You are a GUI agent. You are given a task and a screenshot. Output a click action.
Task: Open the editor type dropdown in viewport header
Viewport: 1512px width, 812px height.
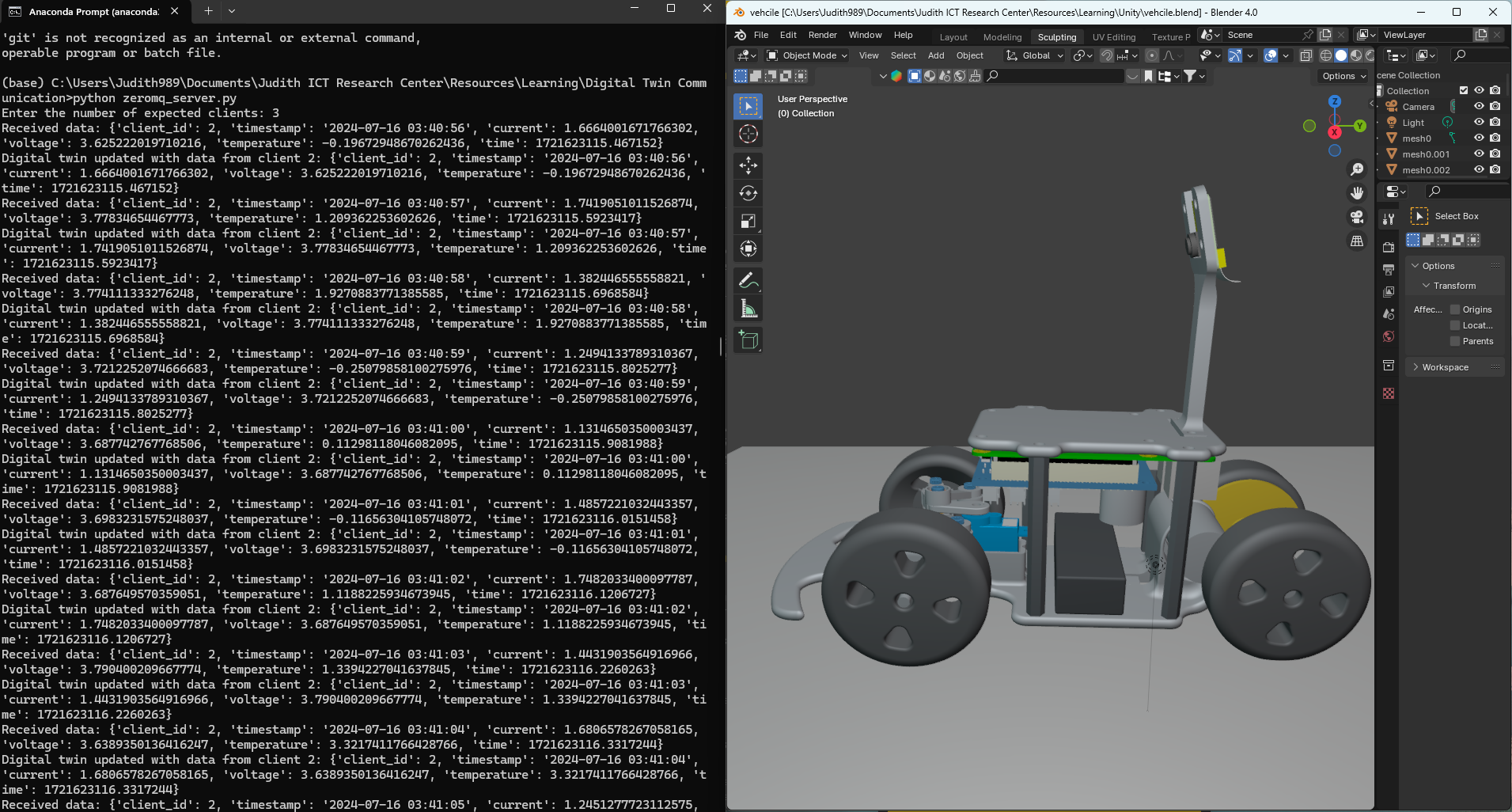pyautogui.click(x=746, y=55)
